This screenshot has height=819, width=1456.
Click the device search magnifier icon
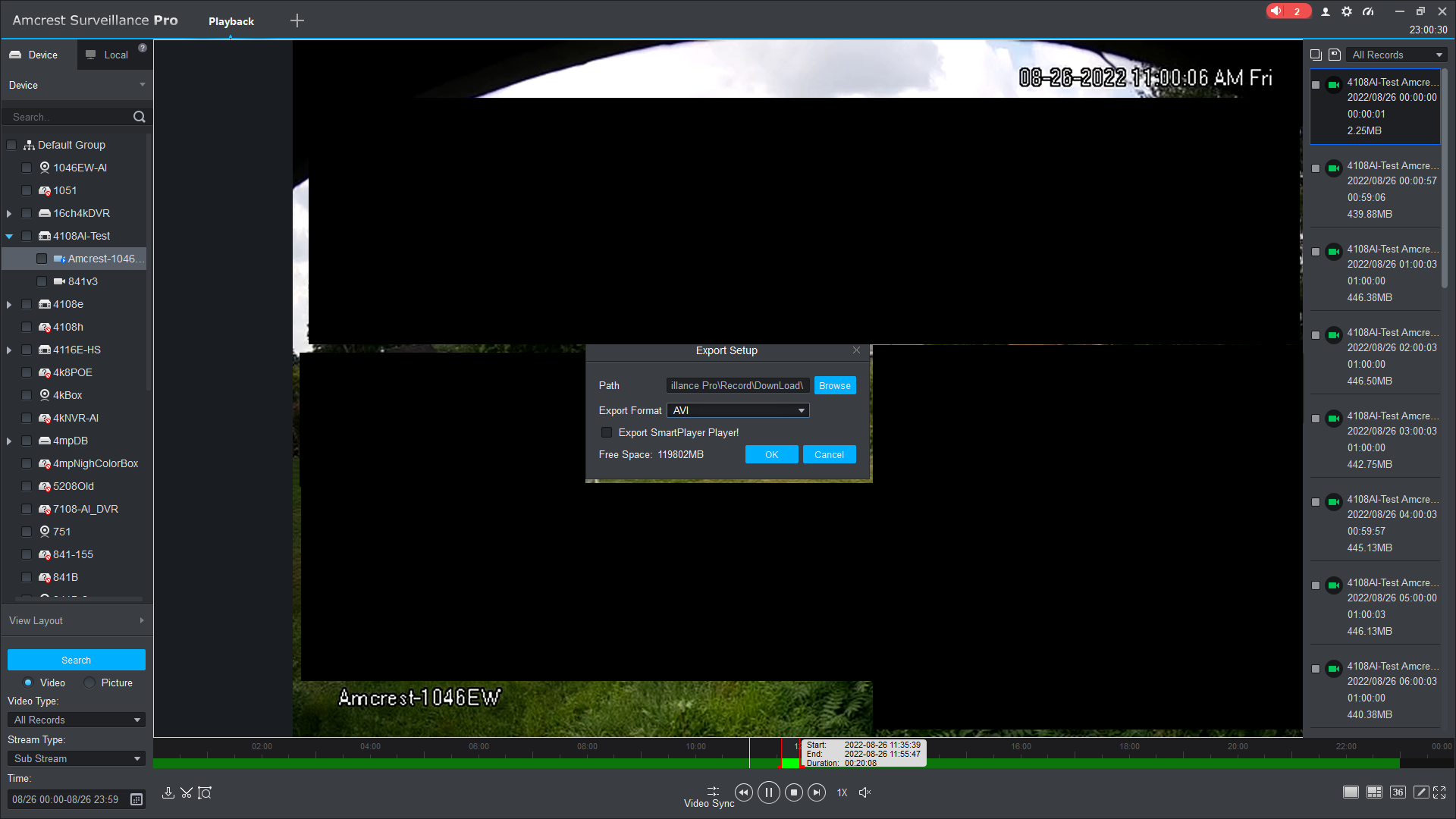click(x=139, y=117)
